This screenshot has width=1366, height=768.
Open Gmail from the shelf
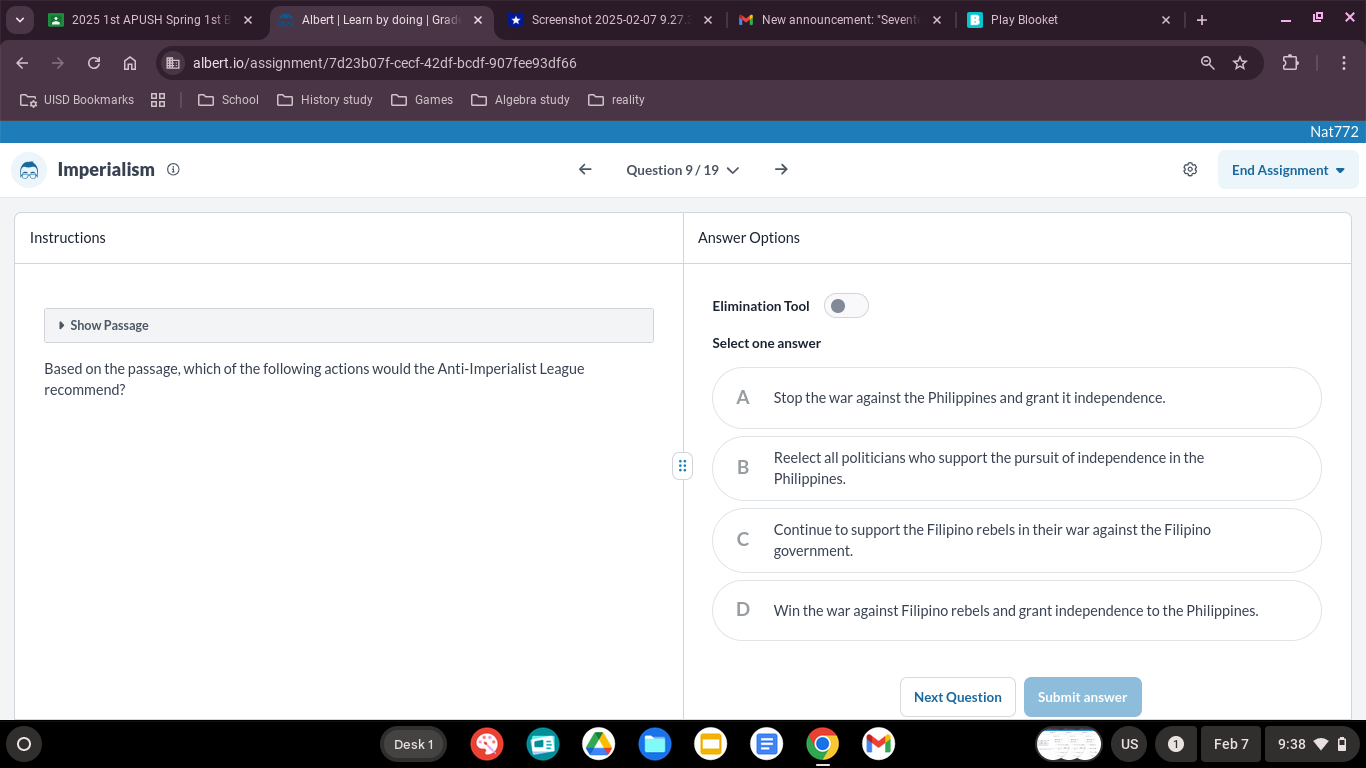coord(879,744)
